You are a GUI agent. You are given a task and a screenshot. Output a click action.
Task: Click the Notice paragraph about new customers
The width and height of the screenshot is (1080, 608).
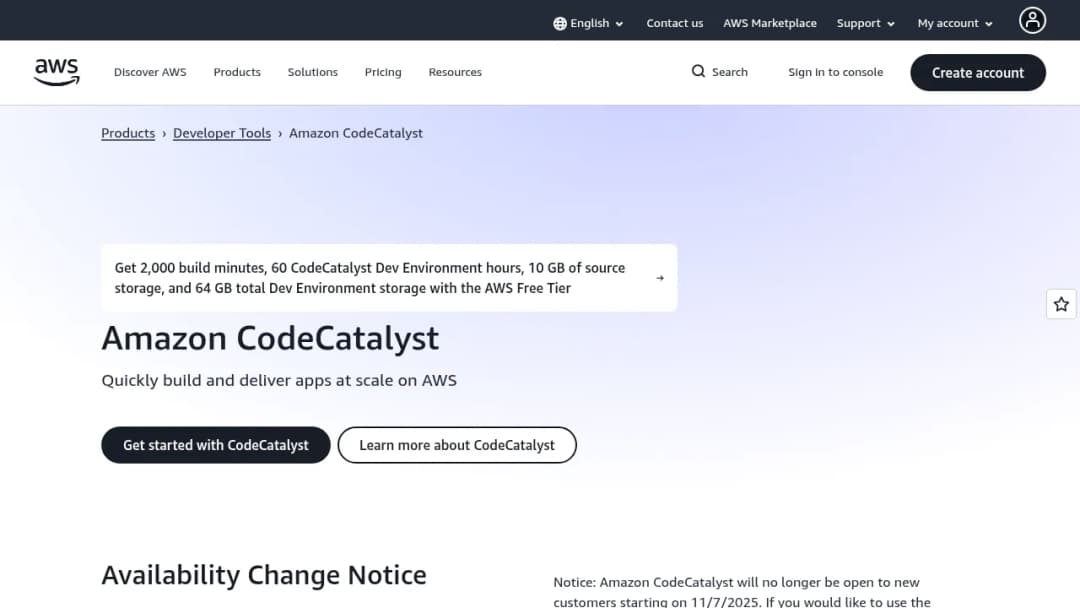click(742, 592)
